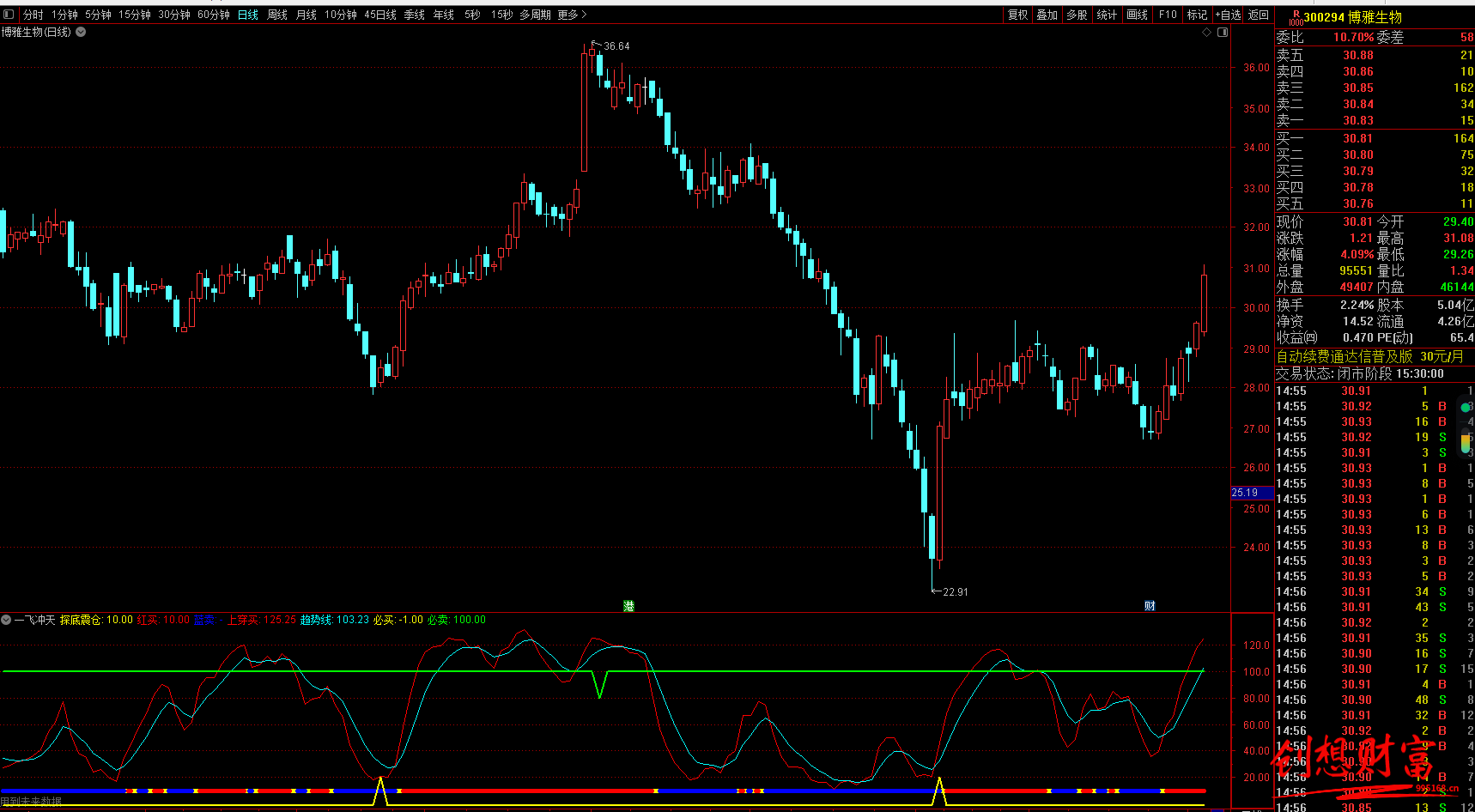Switch to 1分钟 period
Image resolution: width=1475 pixels, height=812 pixels.
click(x=64, y=15)
